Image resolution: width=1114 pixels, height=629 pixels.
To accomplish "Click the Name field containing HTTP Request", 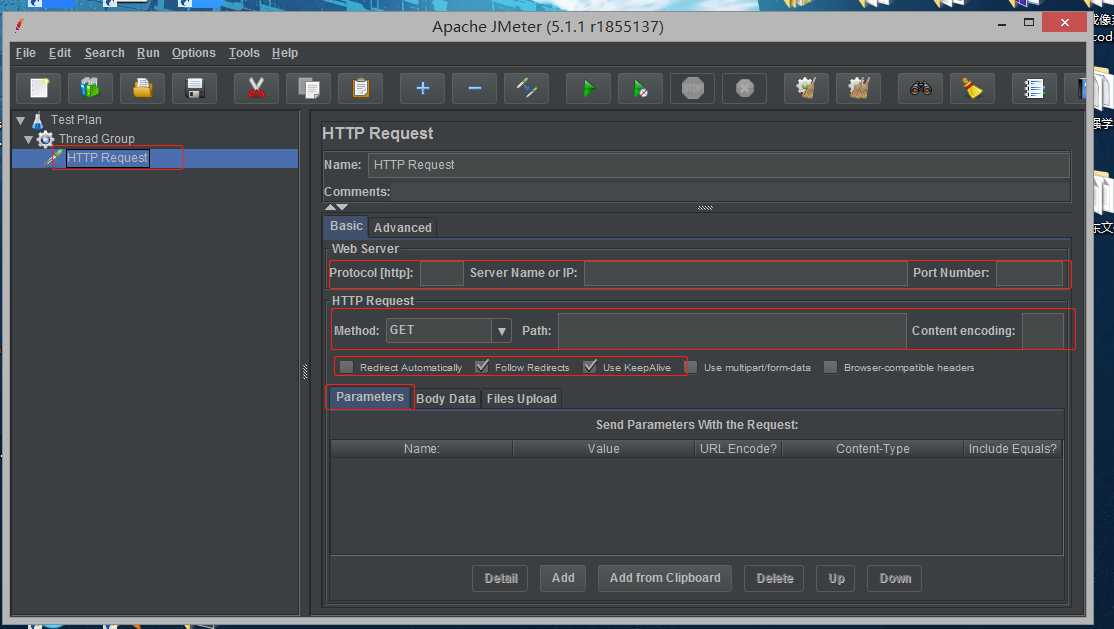I will [718, 165].
